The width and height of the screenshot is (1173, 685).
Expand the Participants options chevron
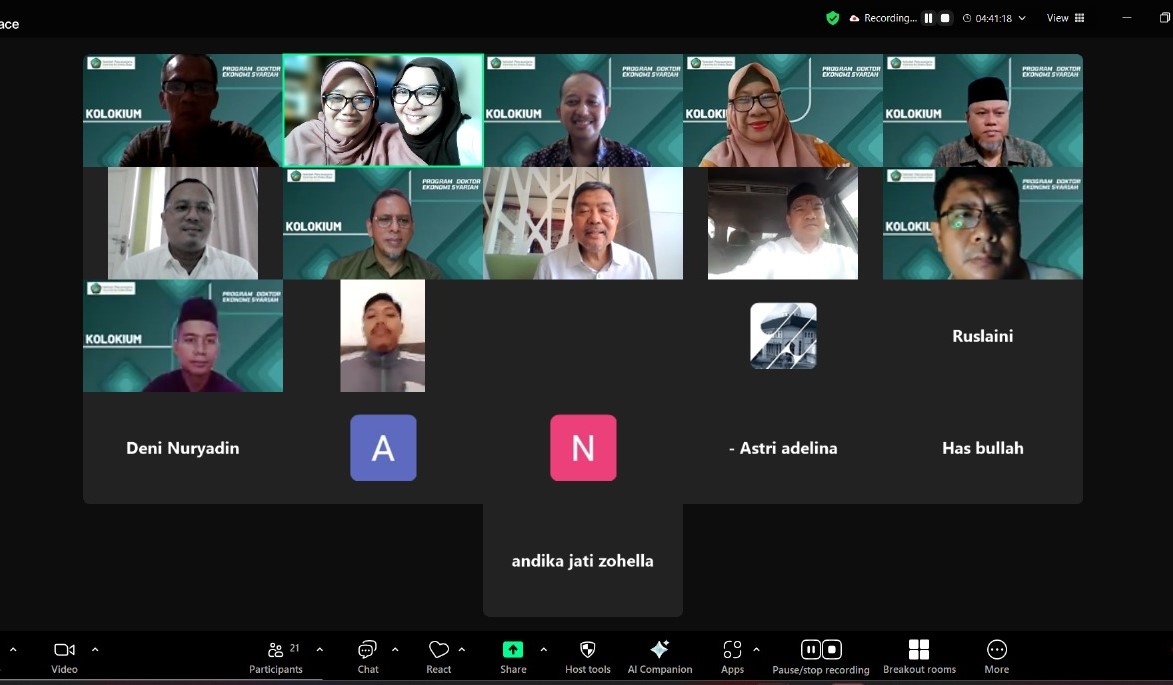tap(319, 650)
